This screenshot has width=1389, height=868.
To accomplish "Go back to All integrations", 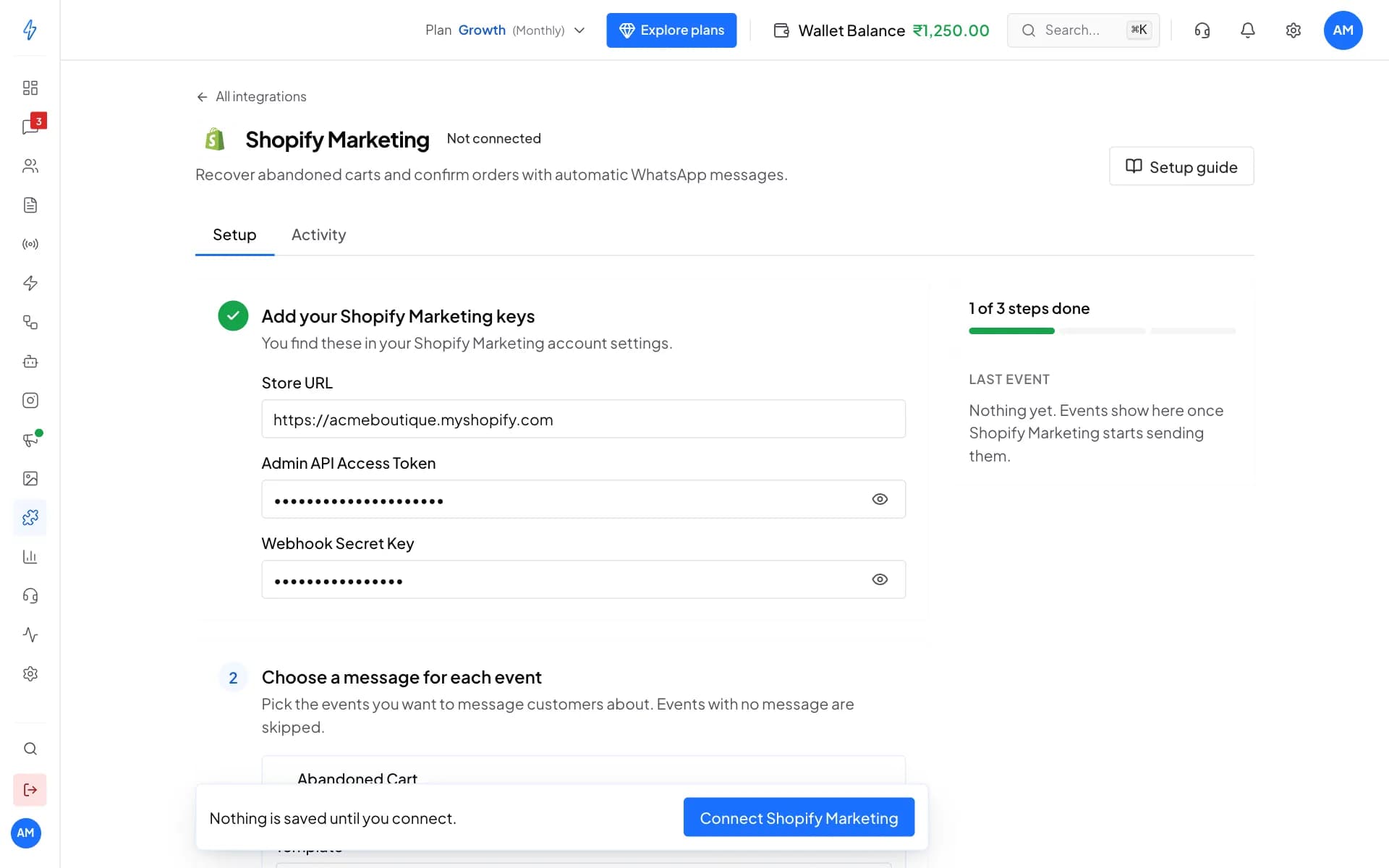I will pos(251,97).
